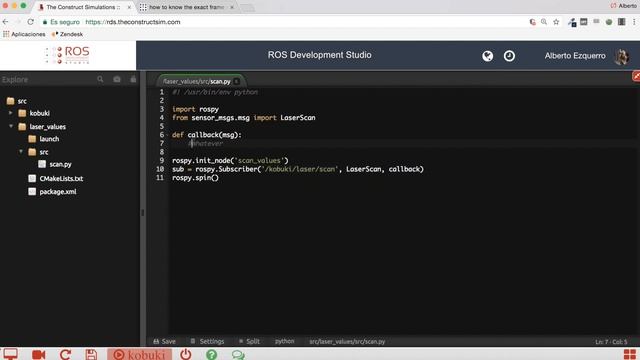Click the green circle extension icon

pos(609,22)
